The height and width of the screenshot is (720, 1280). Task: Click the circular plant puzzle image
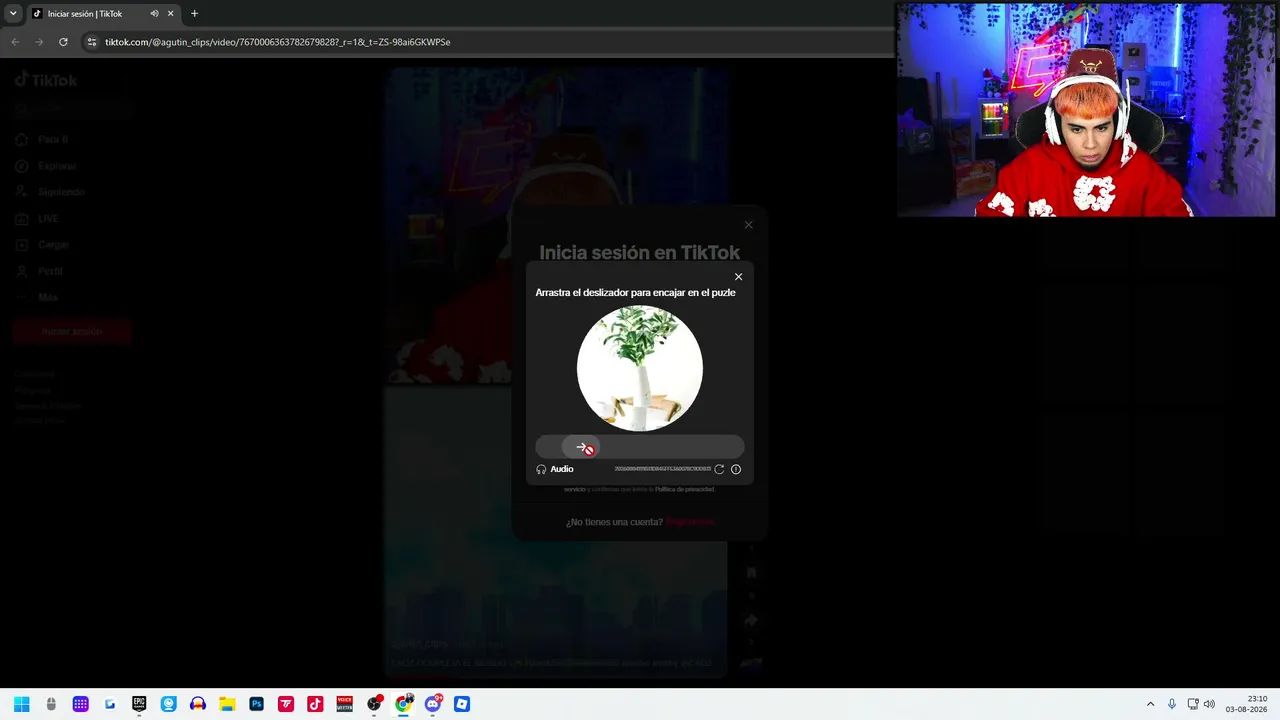pyautogui.click(x=640, y=368)
